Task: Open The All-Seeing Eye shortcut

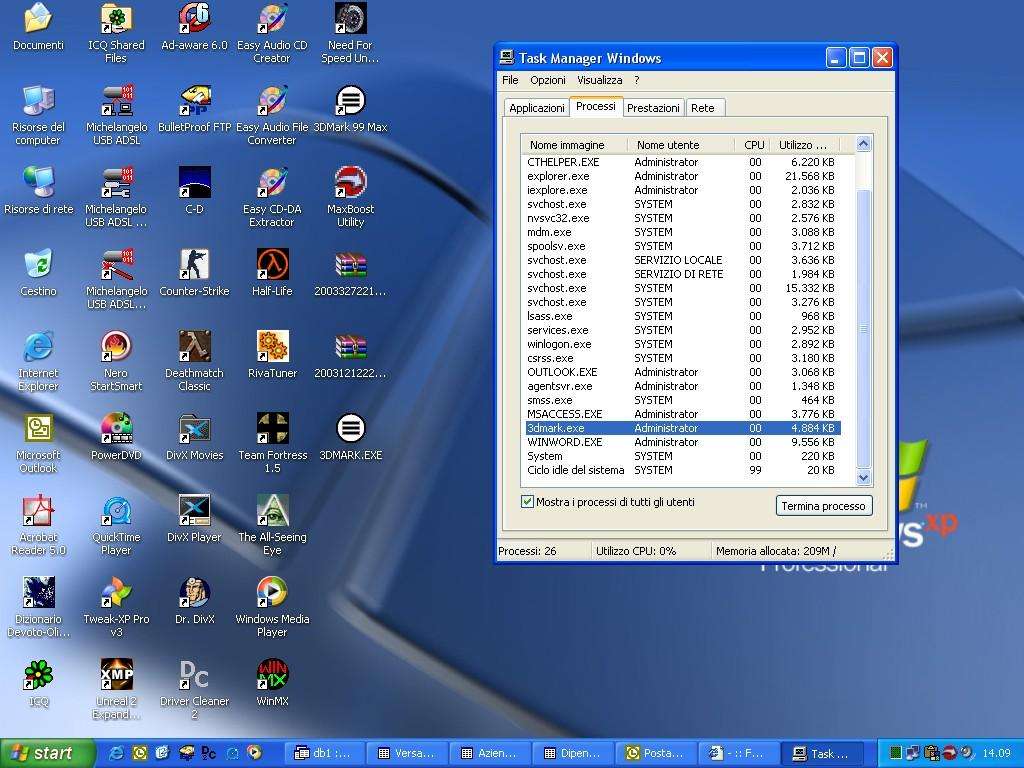Action: pos(272,526)
